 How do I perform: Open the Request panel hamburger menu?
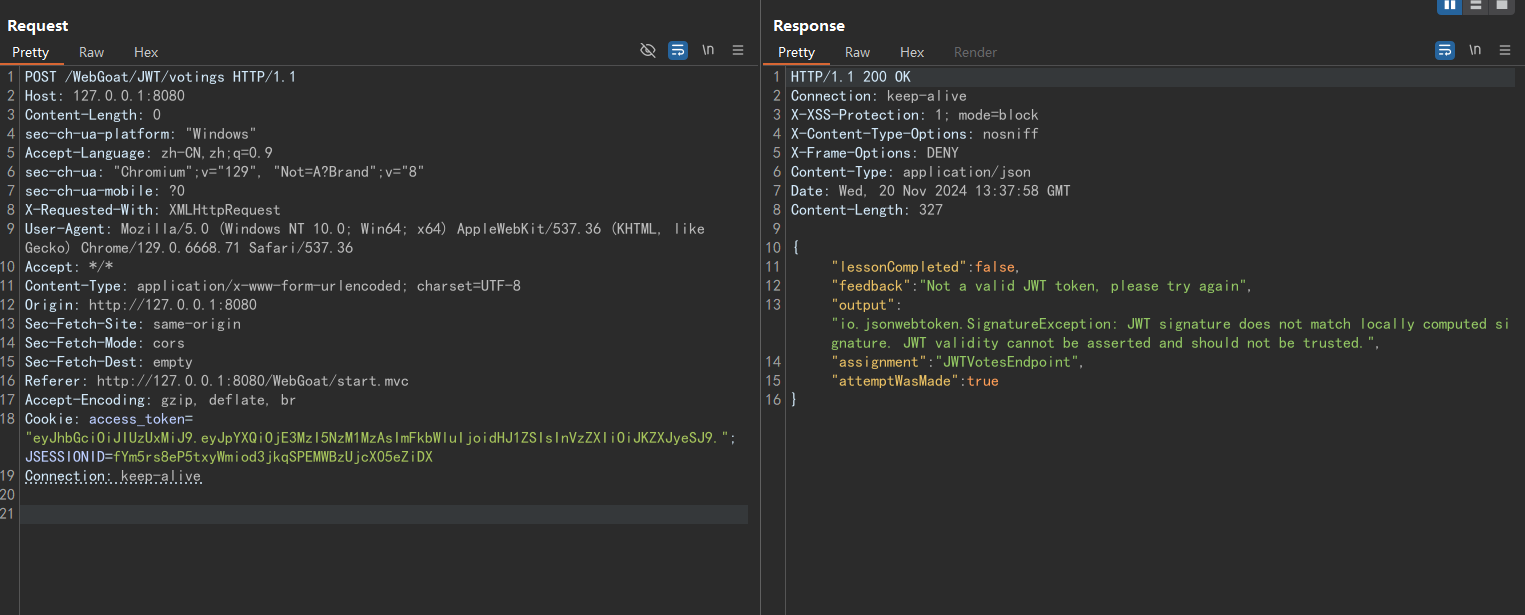click(738, 50)
